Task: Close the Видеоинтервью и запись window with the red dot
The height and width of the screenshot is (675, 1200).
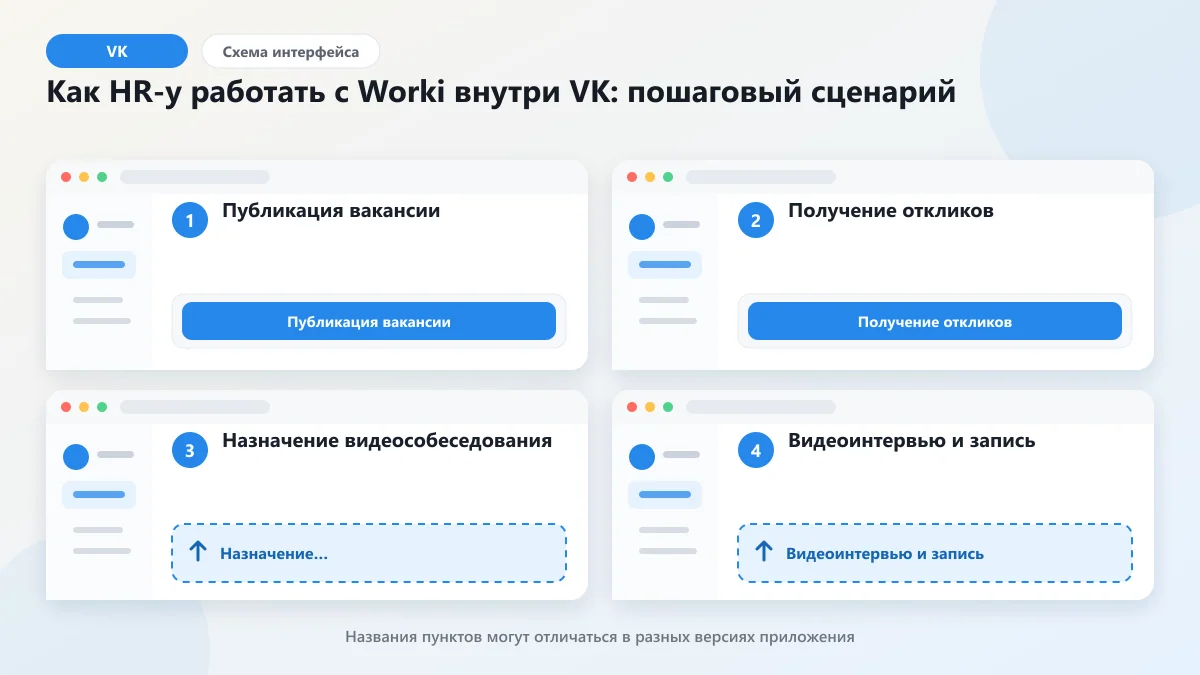Action: point(632,407)
